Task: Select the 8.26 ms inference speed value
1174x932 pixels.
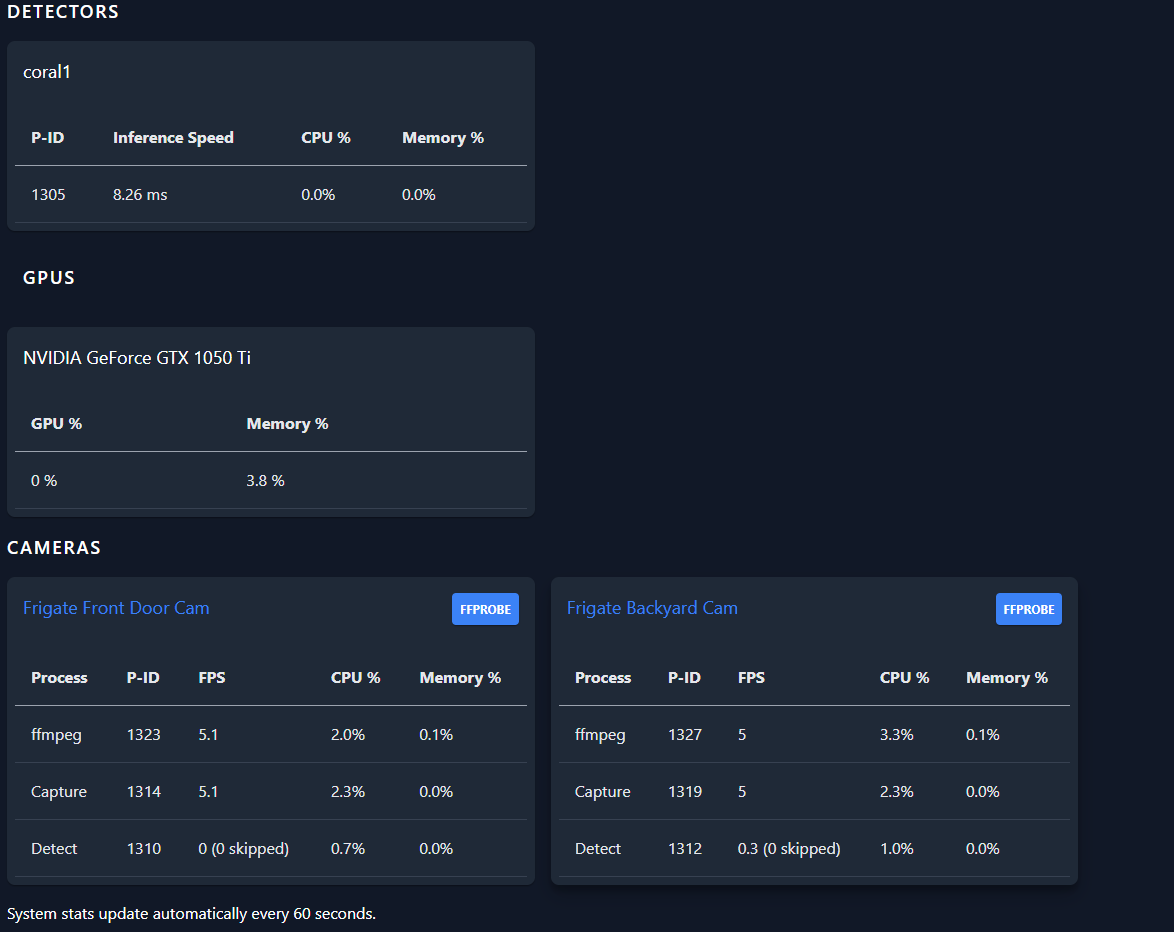Action: (x=140, y=195)
